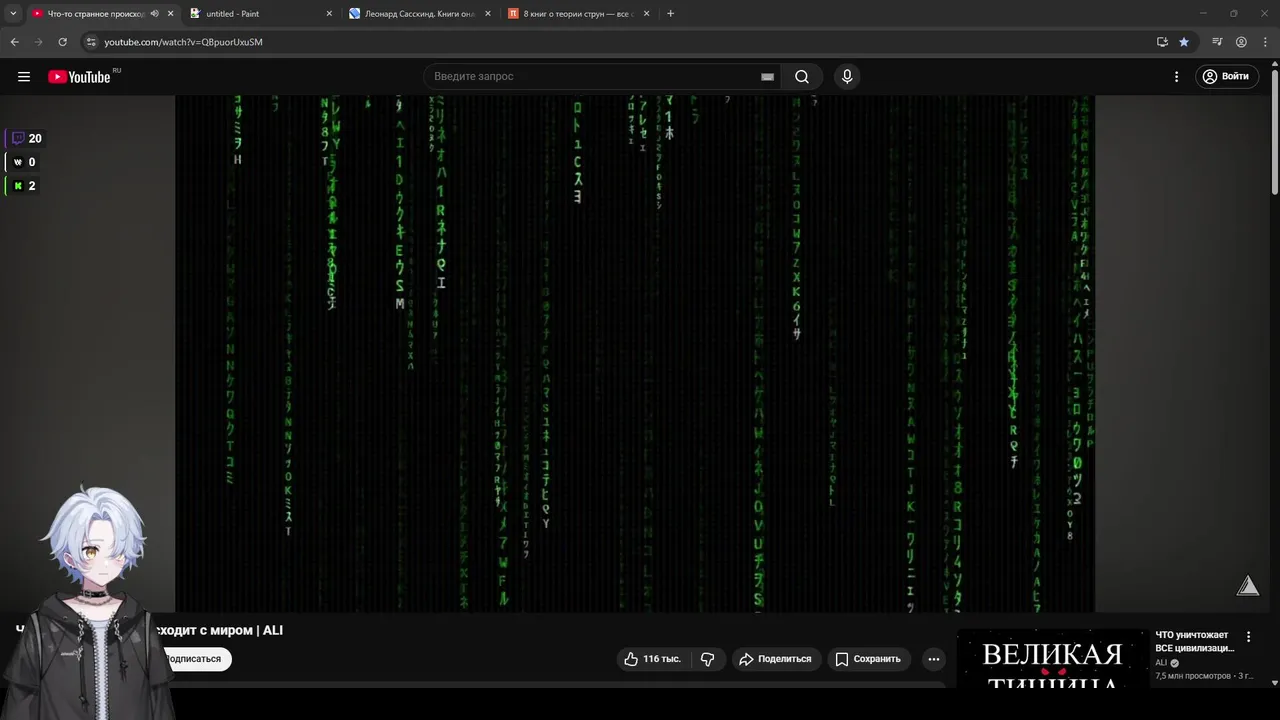Open the browser profile icon
Image resolution: width=1280 pixels, height=720 pixels.
tap(1241, 42)
